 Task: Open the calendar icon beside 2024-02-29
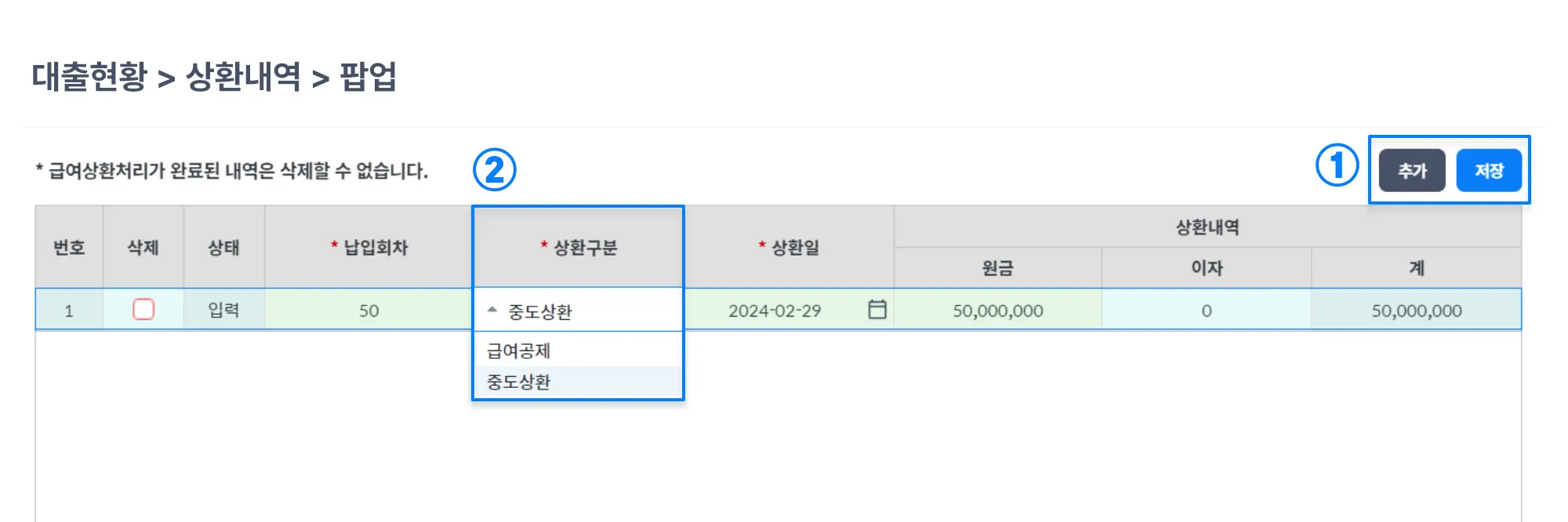pyautogui.click(x=877, y=310)
